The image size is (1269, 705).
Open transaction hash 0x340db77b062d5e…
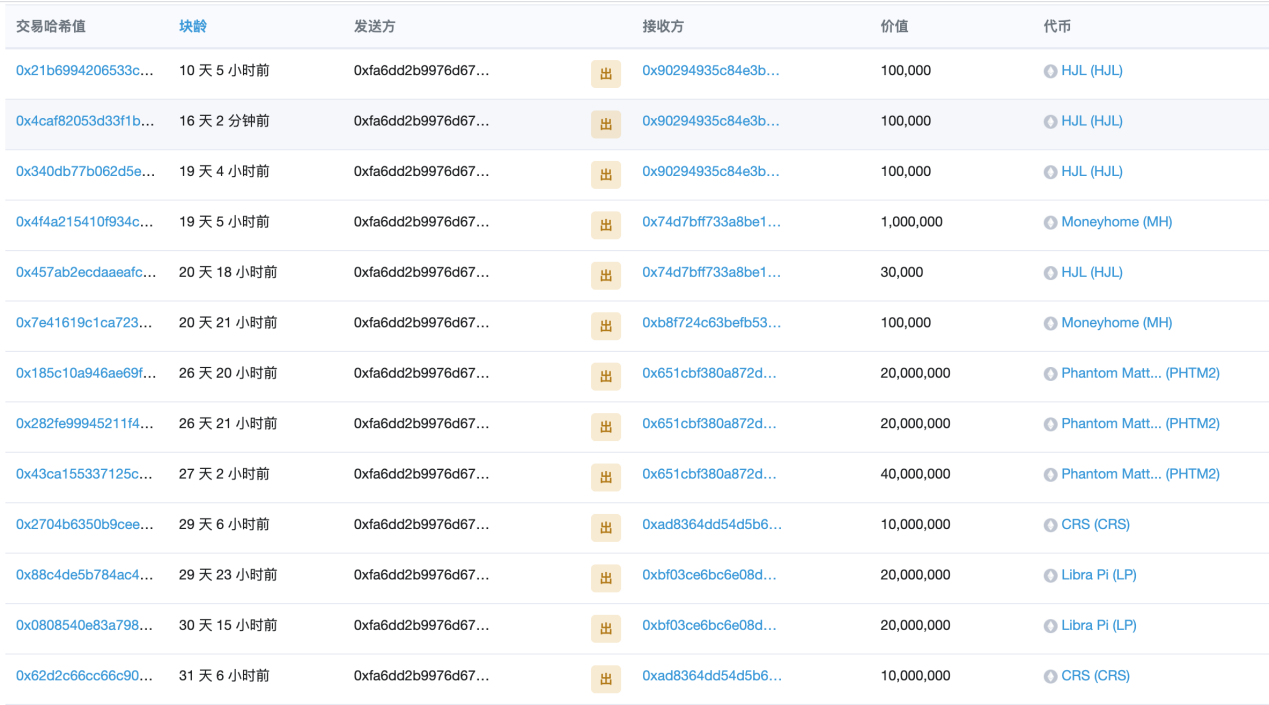point(85,172)
